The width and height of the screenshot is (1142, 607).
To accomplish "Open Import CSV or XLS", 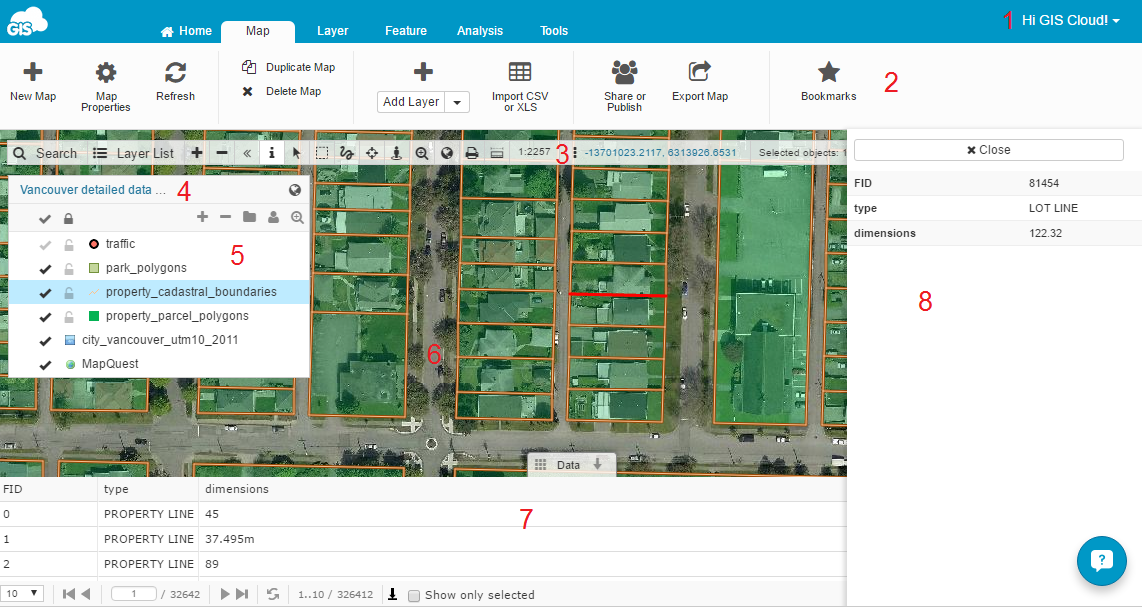I will point(519,72).
